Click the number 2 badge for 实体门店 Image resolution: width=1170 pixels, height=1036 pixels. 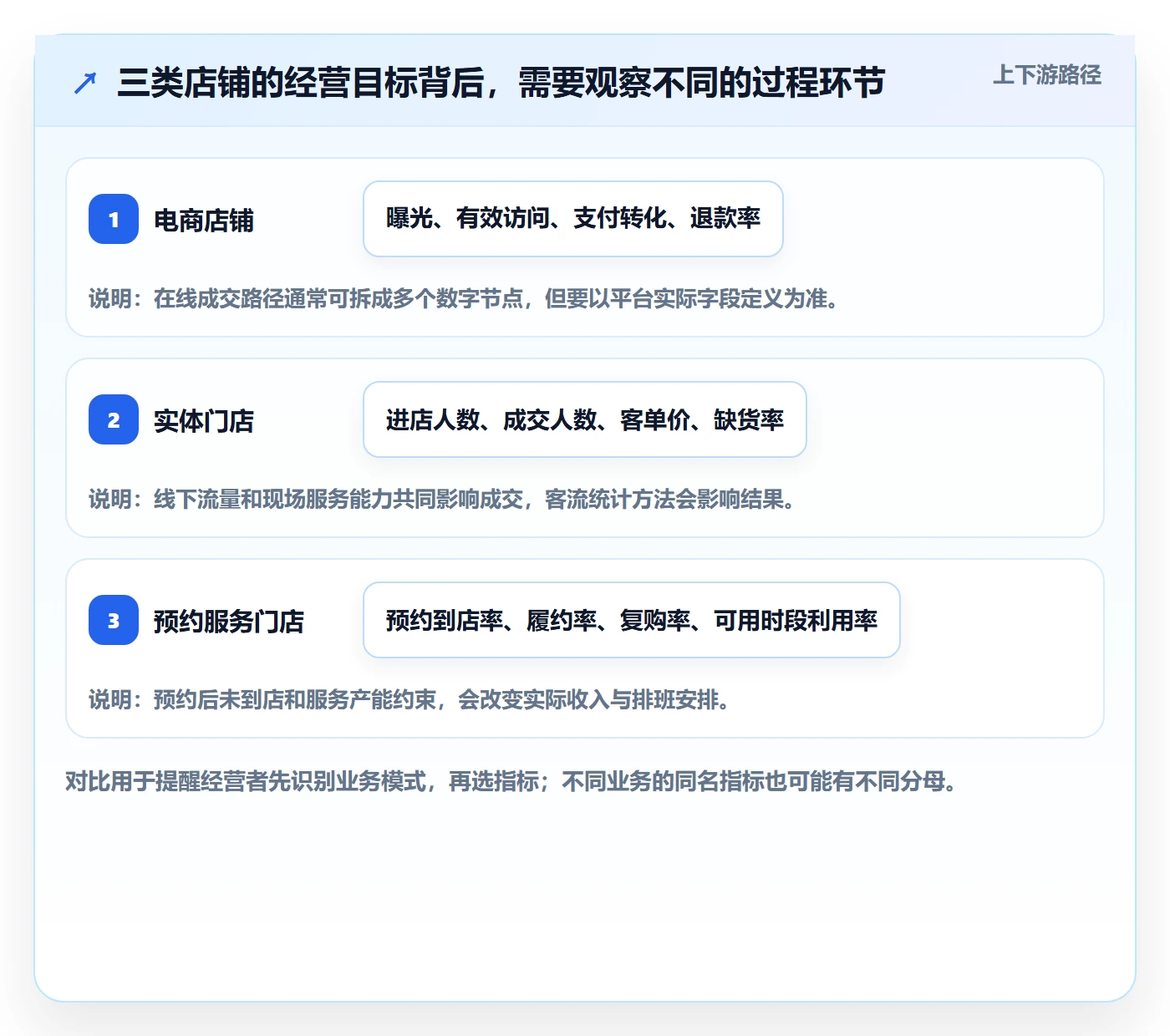pos(114,419)
